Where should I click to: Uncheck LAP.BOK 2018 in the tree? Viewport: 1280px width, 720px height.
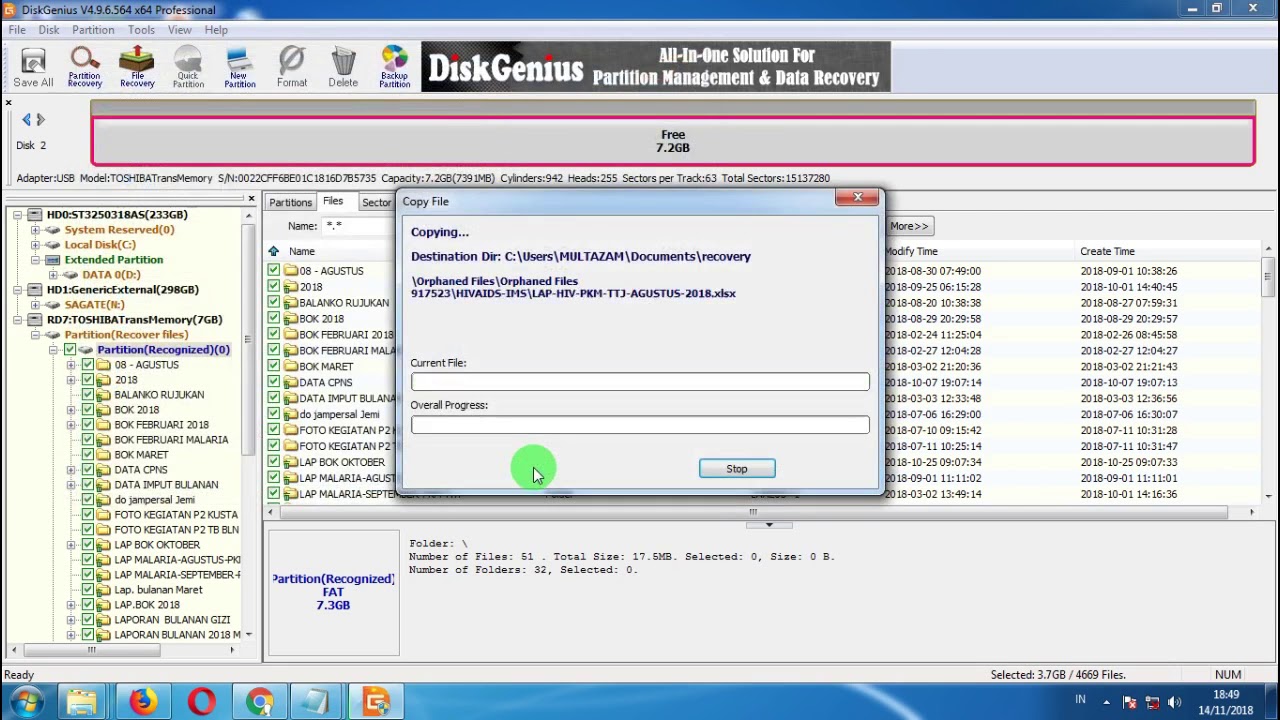88,604
